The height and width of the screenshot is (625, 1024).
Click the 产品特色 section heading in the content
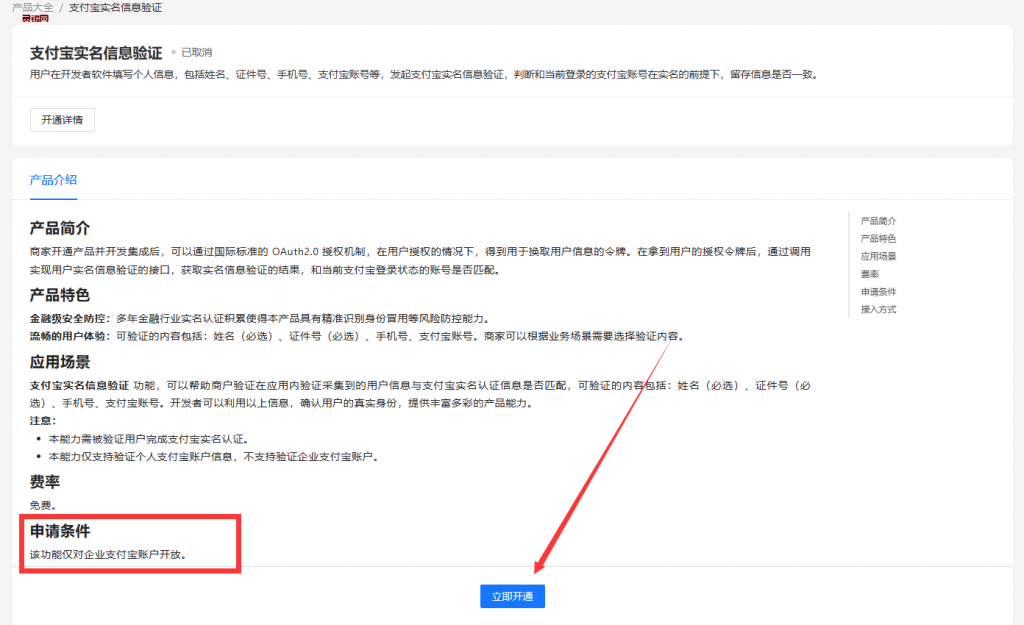pos(60,295)
